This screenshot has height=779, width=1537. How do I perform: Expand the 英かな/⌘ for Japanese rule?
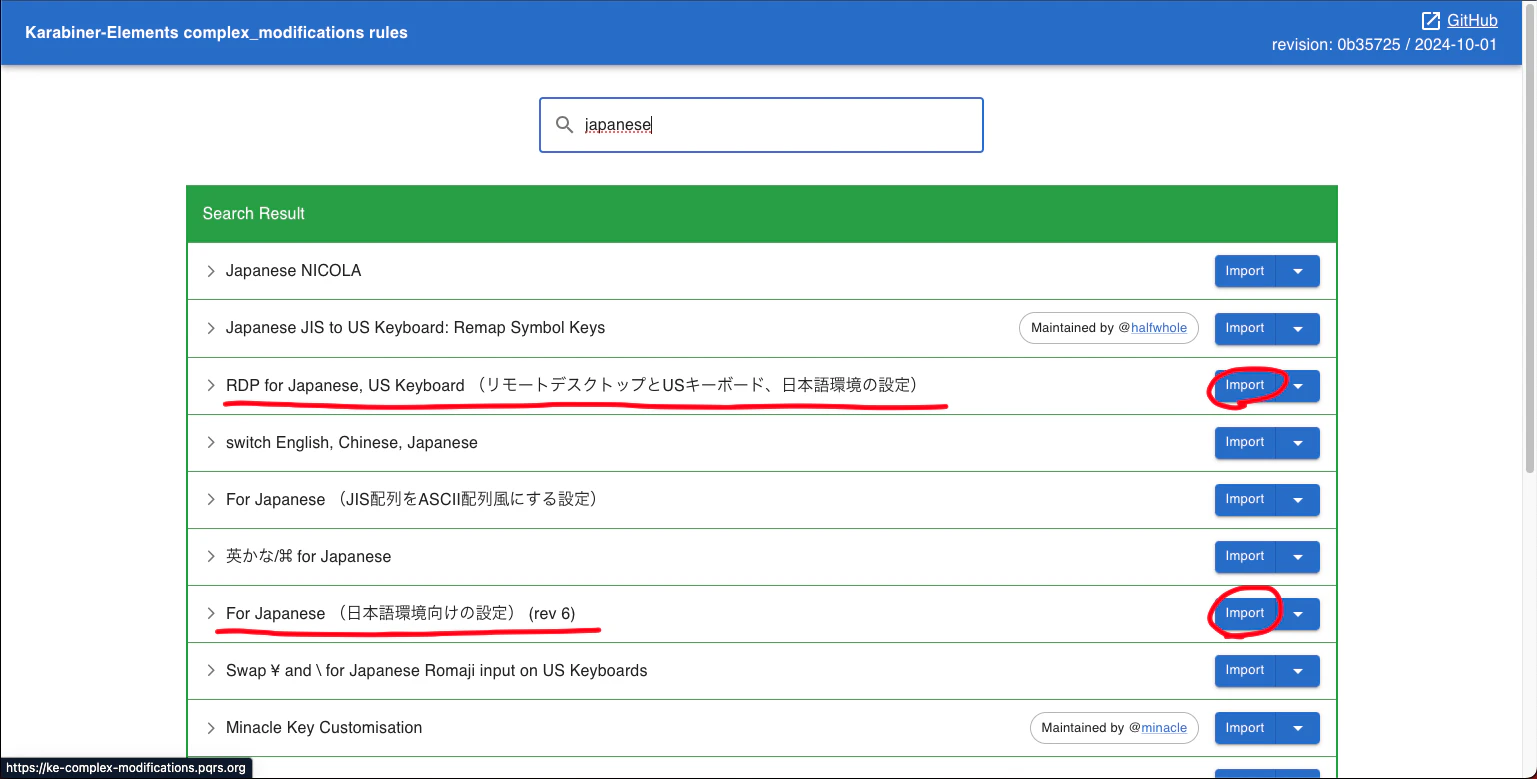click(x=210, y=556)
